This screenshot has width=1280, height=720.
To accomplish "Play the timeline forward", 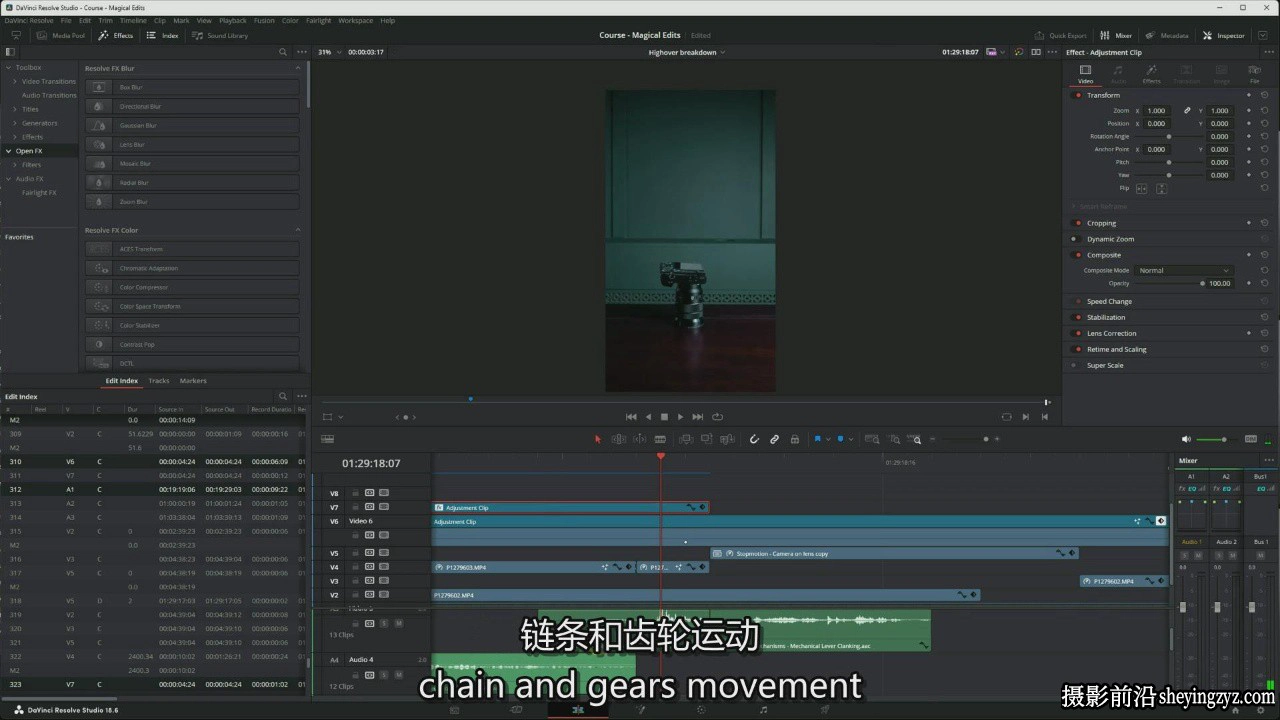I will (680, 416).
